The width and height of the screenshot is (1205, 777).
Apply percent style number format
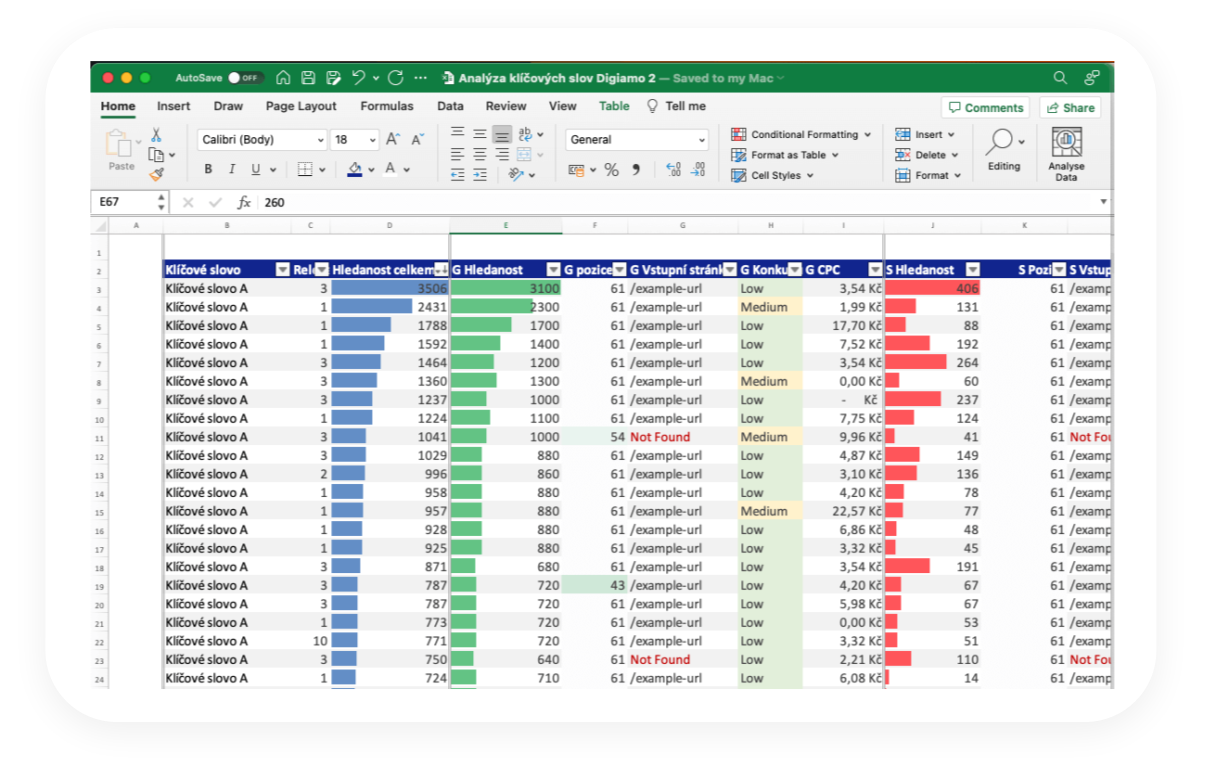(x=611, y=170)
